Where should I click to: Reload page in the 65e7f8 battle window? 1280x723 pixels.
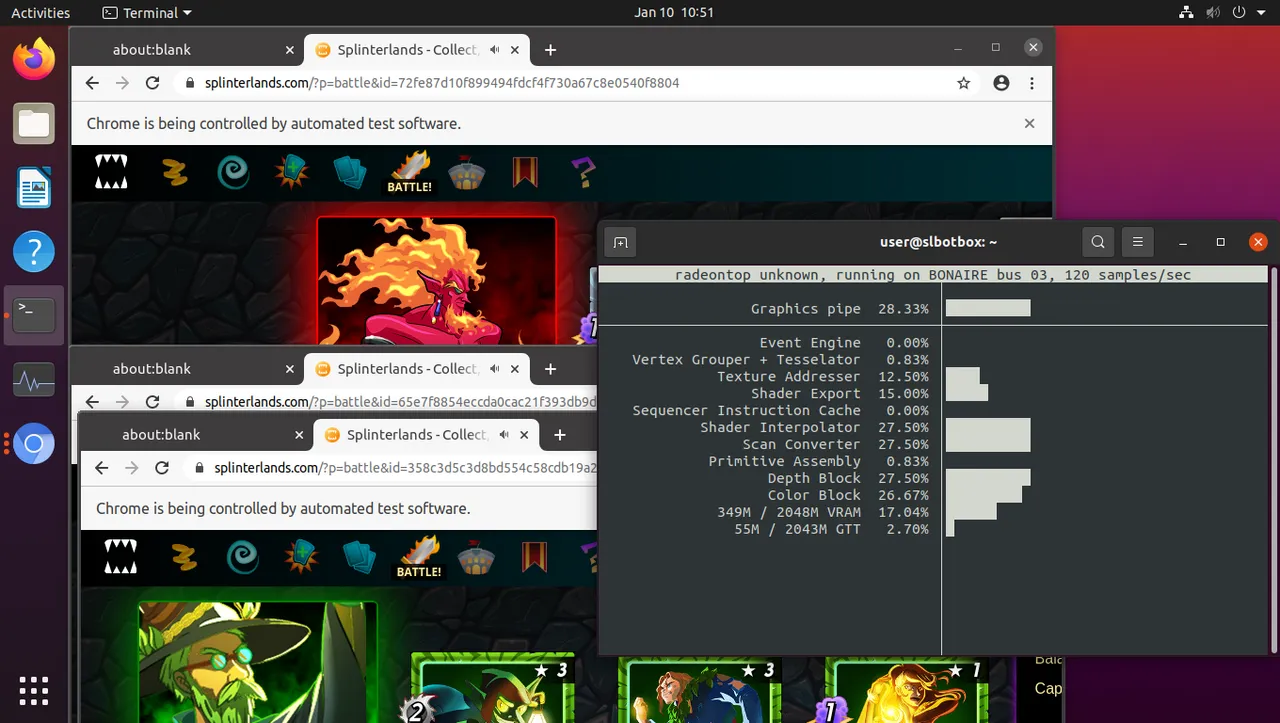pyautogui.click(x=152, y=402)
